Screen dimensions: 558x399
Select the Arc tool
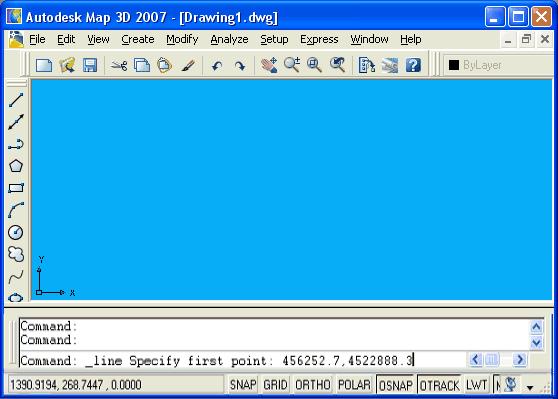coord(16,210)
